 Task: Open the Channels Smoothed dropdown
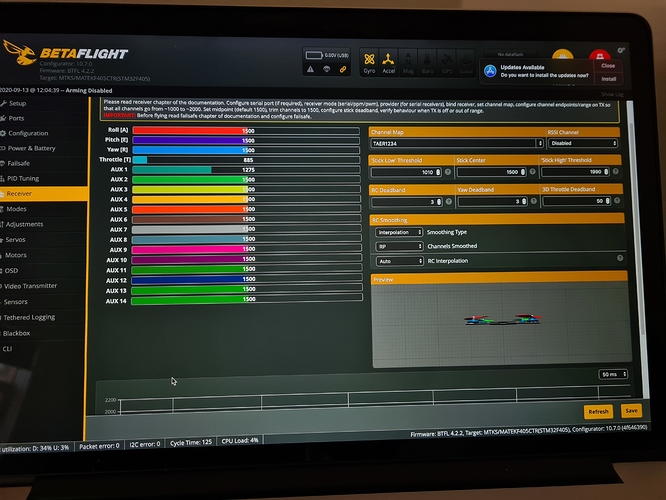tap(399, 246)
